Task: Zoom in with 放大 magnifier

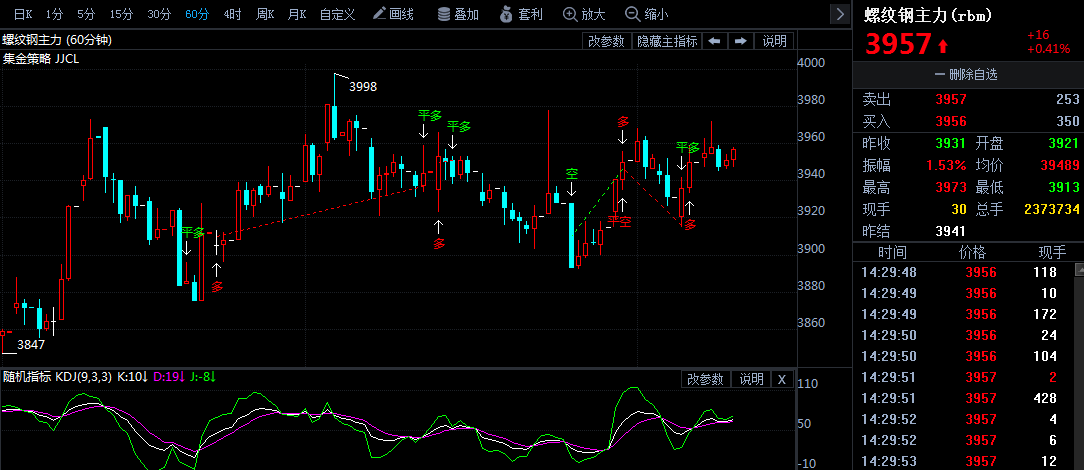Action: (584, 14)
